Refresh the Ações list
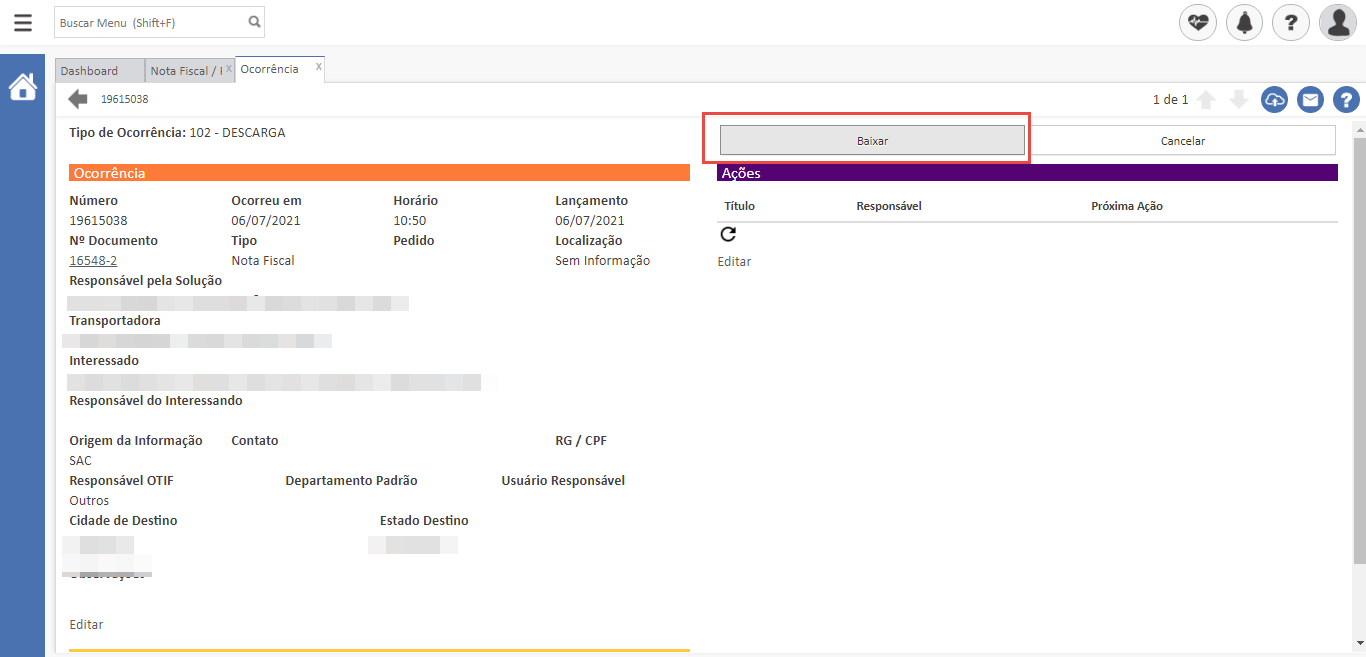 (728, 234)
